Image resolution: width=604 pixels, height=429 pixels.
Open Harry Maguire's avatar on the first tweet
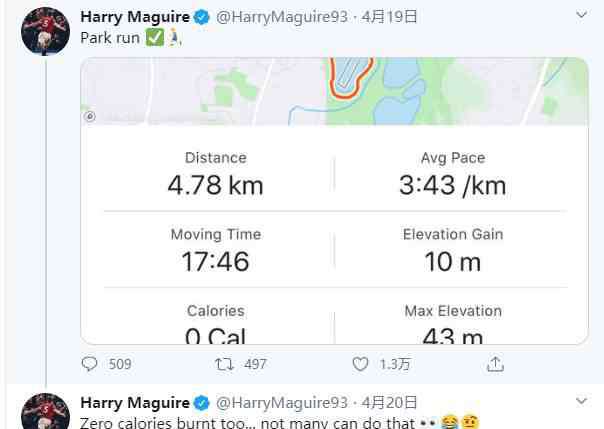point(45,31)
